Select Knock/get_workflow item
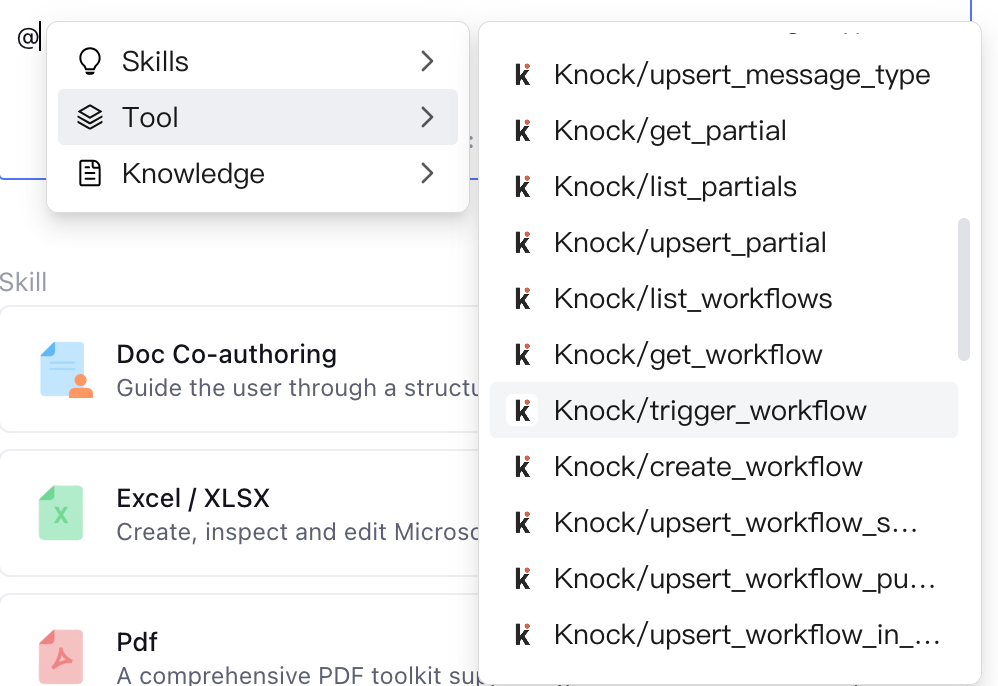 pos(724,354)
